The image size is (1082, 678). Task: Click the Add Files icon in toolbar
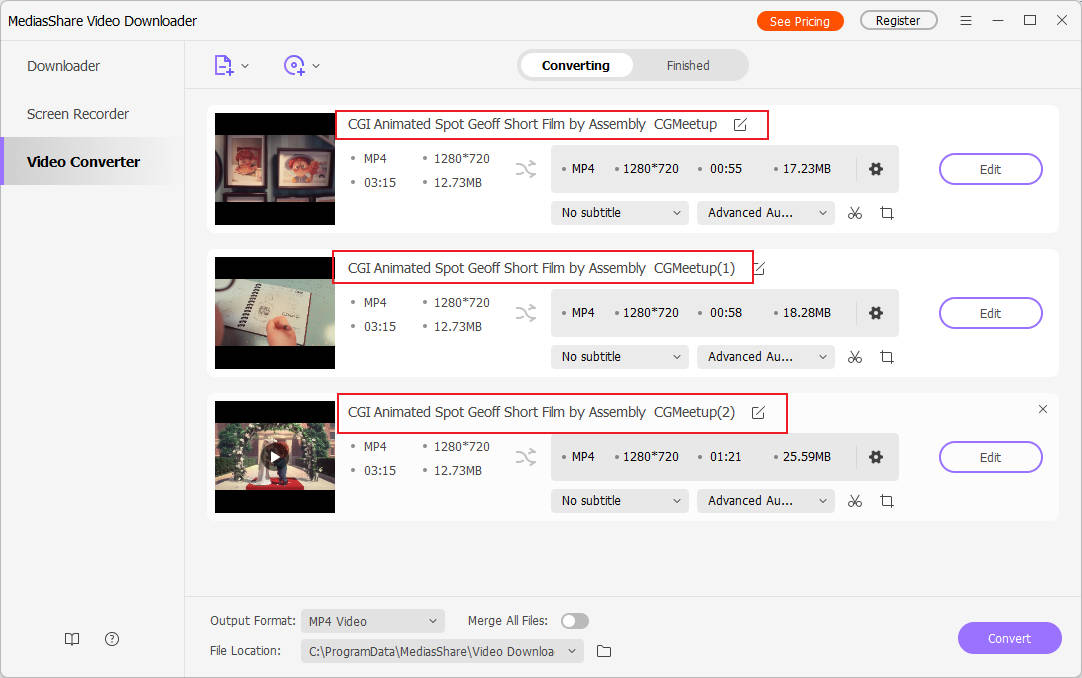(224, 66)
